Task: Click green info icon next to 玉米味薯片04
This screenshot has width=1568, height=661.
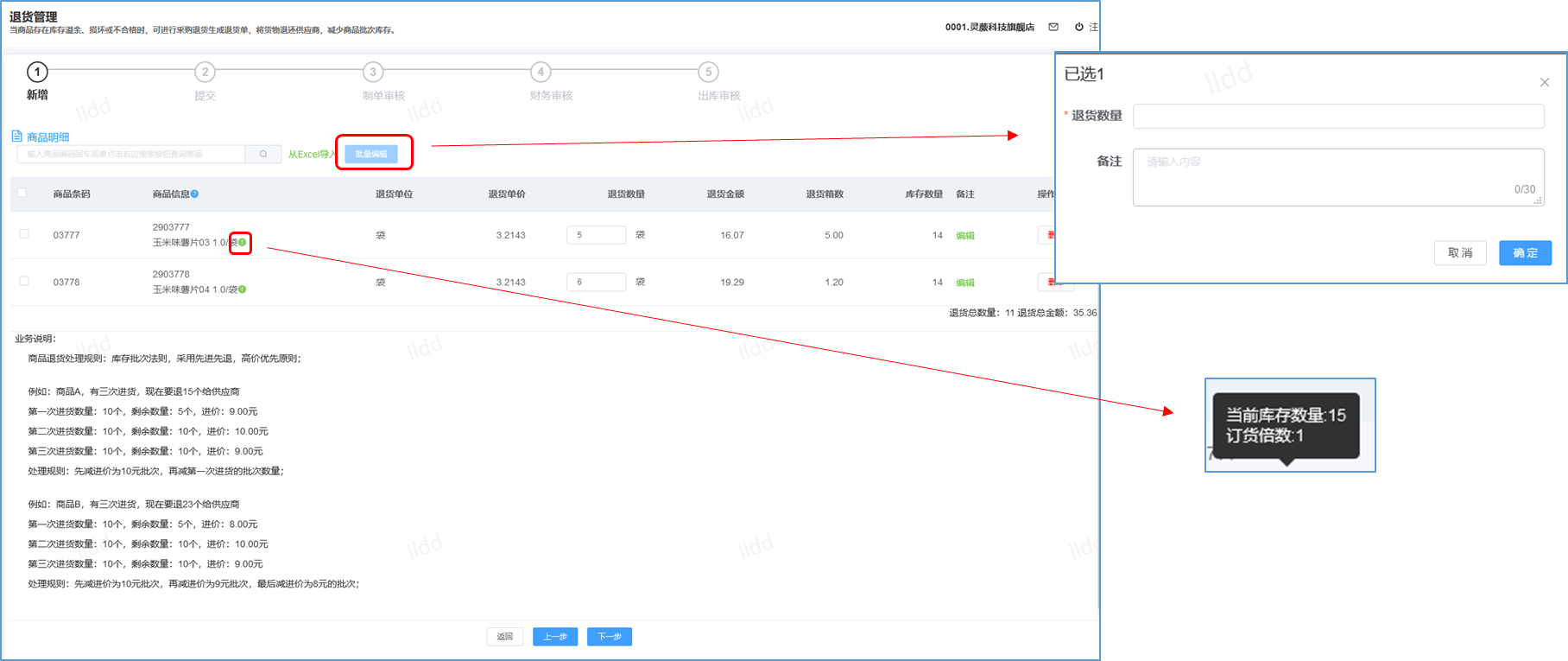Action: (x=243, y=289)
